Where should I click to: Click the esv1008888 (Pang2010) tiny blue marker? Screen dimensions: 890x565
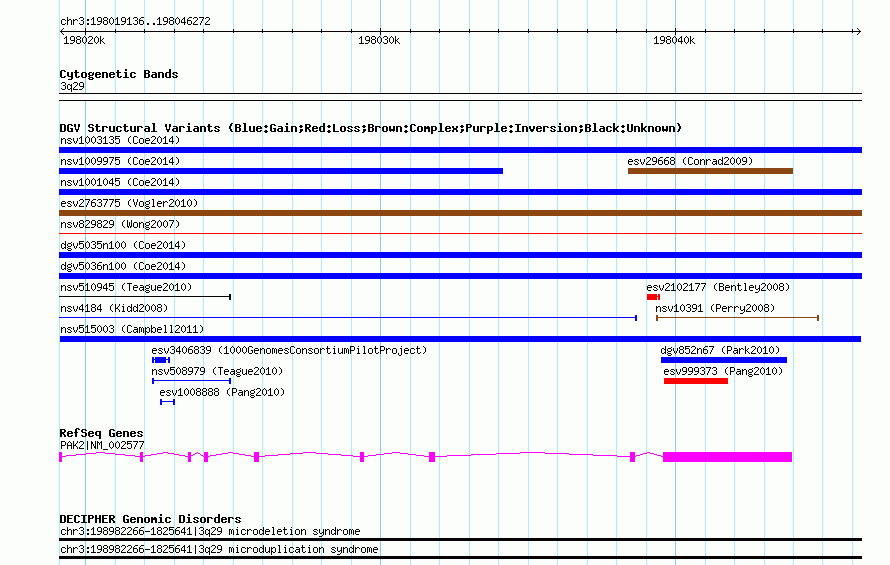point(167,402)
